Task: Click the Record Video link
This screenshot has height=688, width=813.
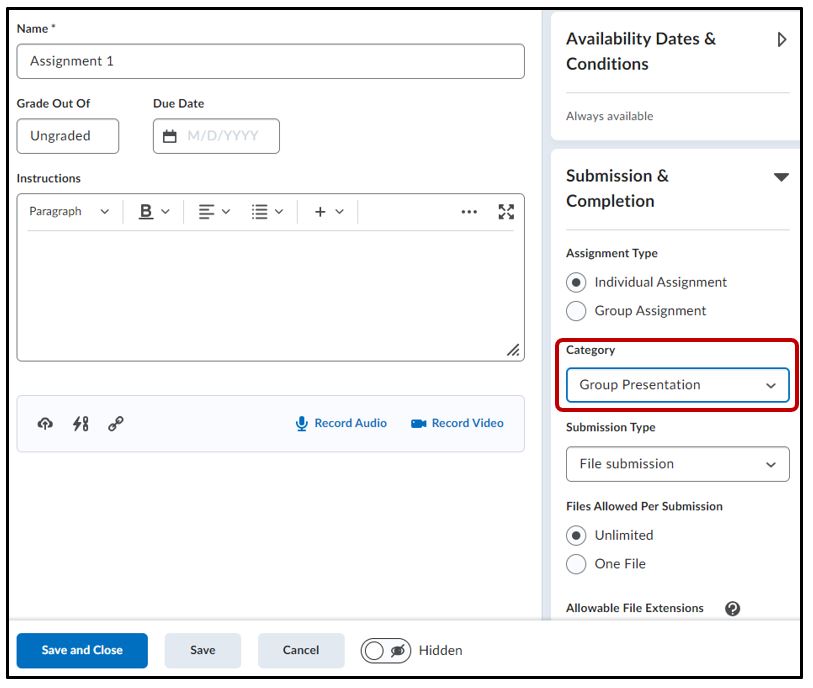Action: 457,423
